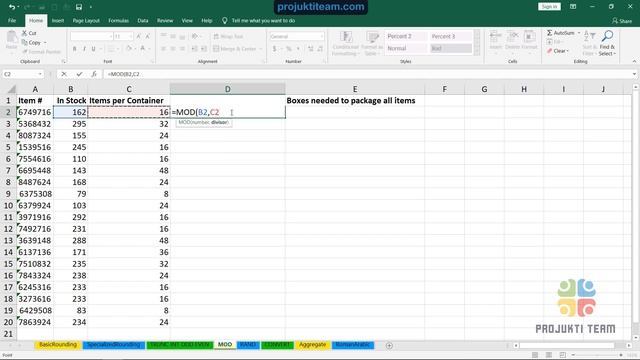Switch to the Formulas tab
This screenshot has height=360, width=640.
click(118, 20)
